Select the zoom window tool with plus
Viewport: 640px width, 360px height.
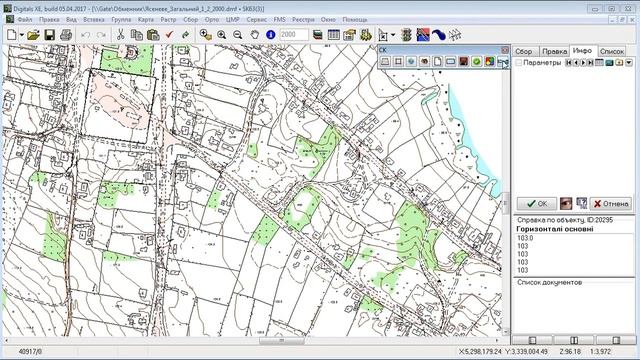point(206,35)
